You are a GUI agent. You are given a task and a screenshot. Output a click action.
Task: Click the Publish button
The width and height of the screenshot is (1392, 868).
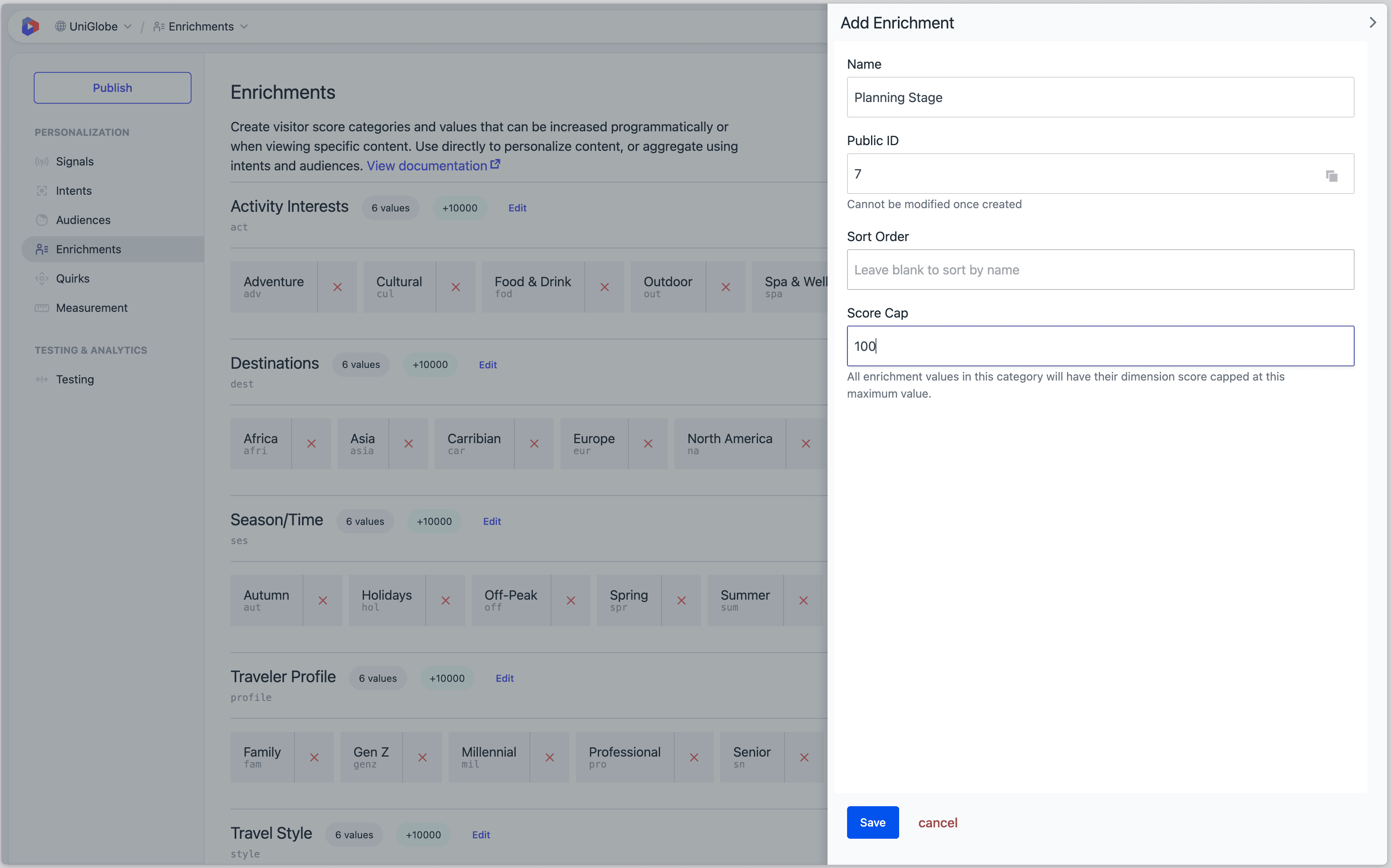[113, 88]
